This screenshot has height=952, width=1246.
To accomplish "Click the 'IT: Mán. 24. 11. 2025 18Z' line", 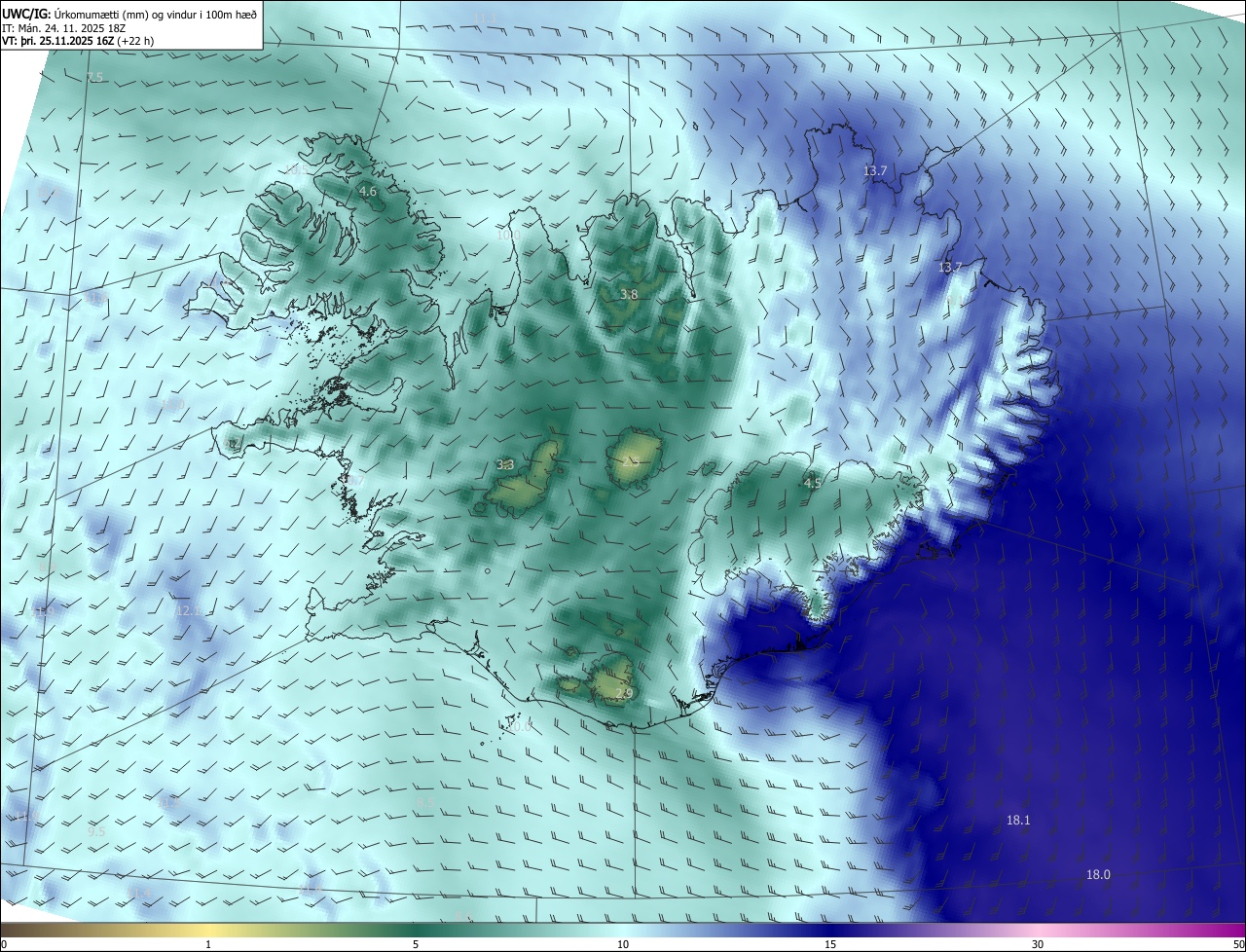I will 64,28.
